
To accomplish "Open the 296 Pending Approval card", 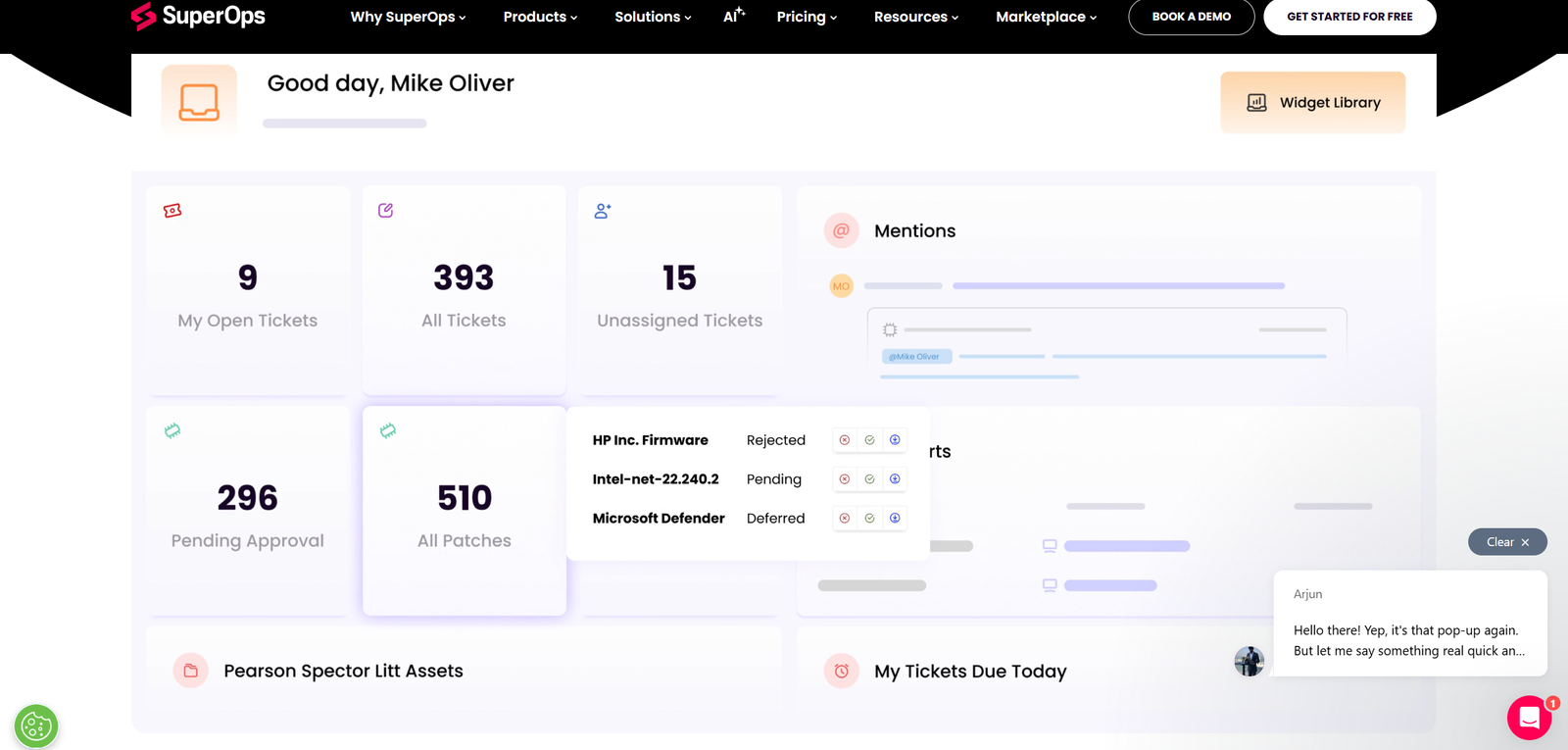I will pyautogui.click(x=248, y=511).
